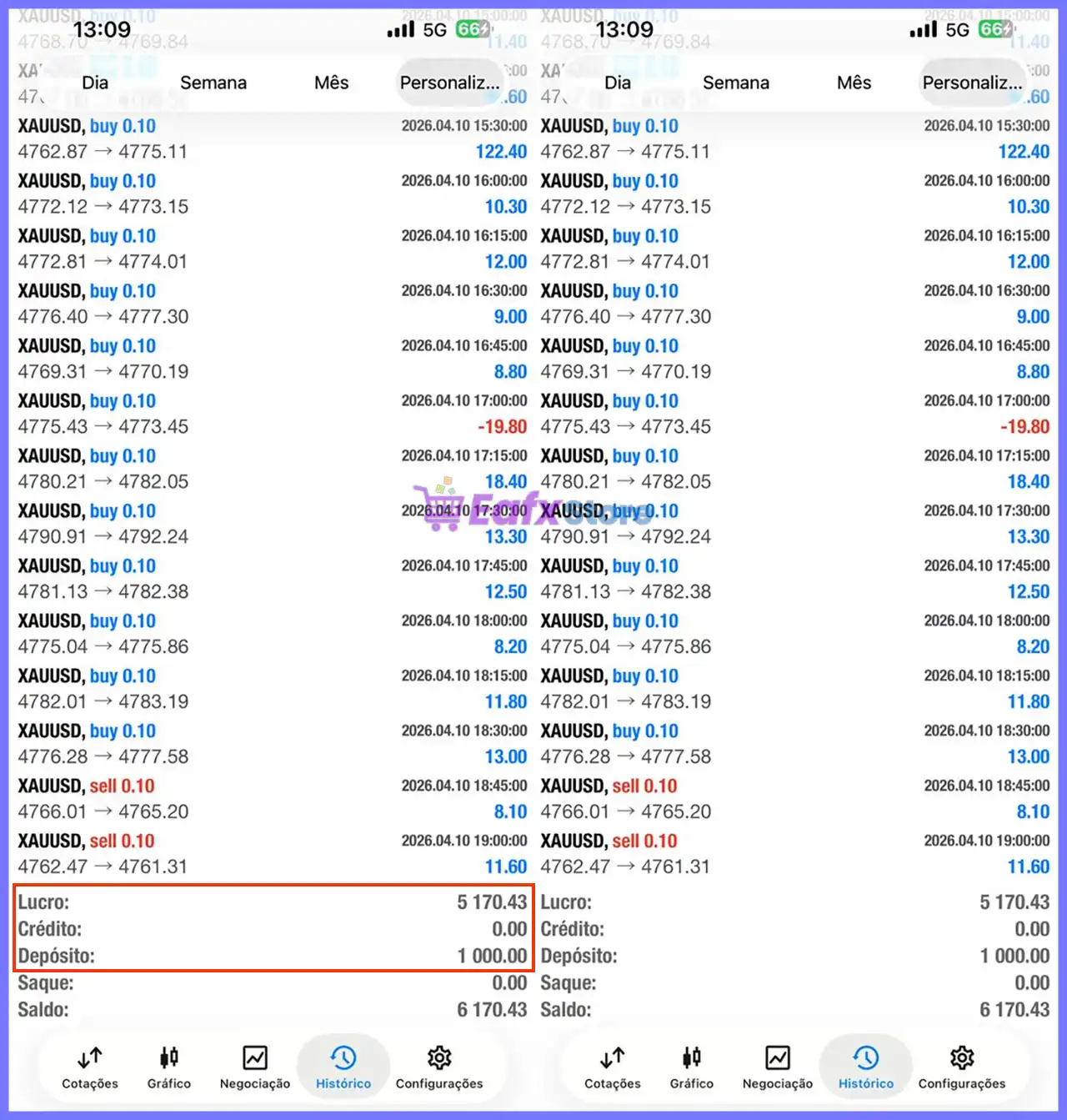Tap right screen profit value 8.10

pos(1033,812)
